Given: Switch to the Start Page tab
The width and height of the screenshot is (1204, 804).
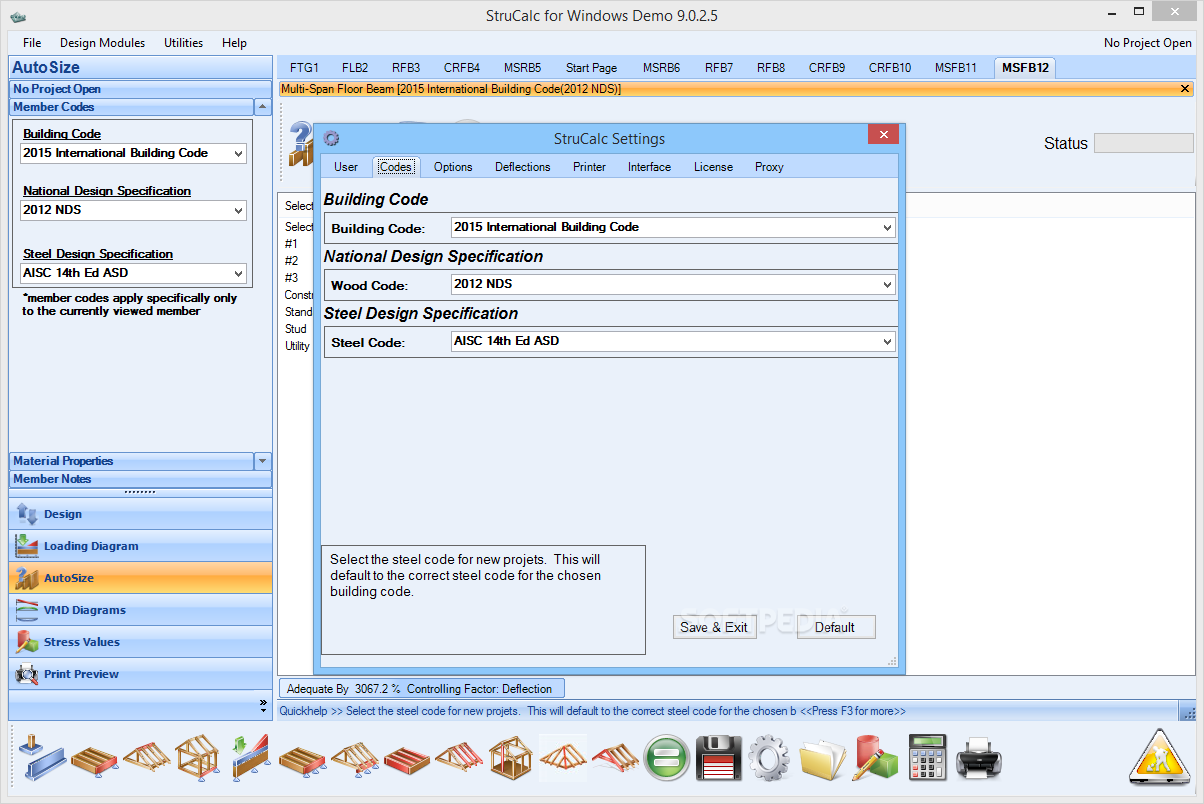Looking at the screenshot, I should point(591,68).
